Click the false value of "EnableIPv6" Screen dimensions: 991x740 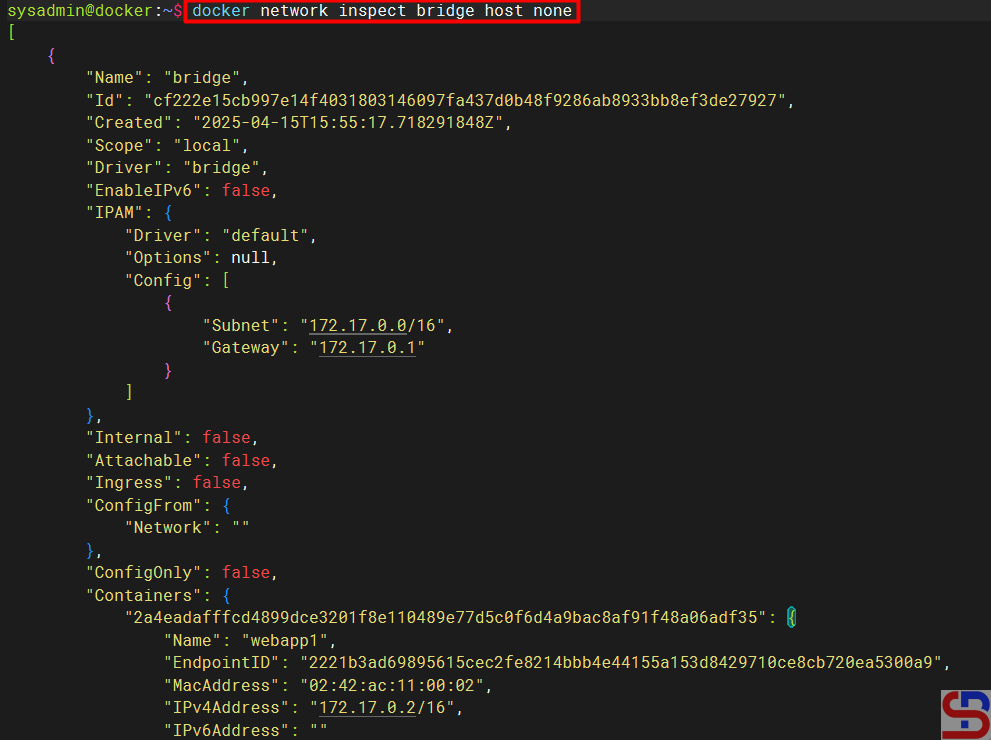pyautogui.click(x=246, y=190)
